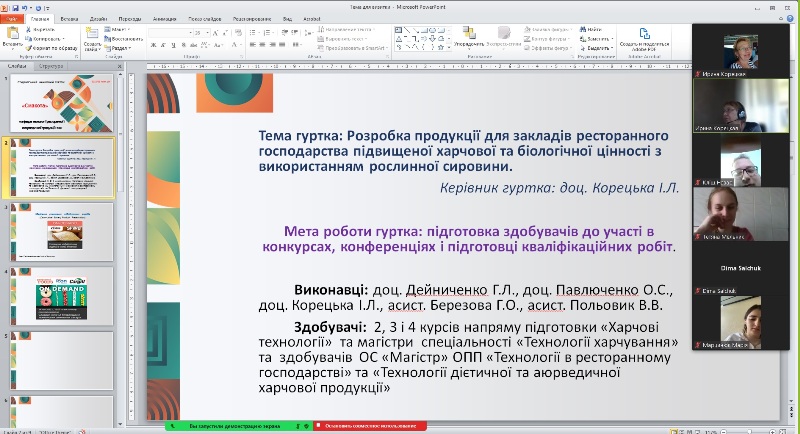Expand the slide Layout (Макет) dropdown
This screenshot has height=434, width=800.
coord(120,30)
